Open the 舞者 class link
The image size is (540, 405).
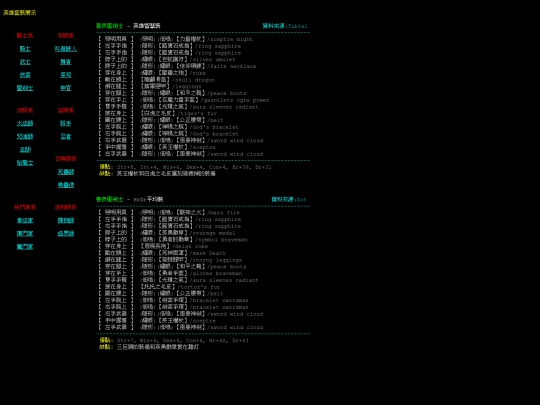(65, 62)
